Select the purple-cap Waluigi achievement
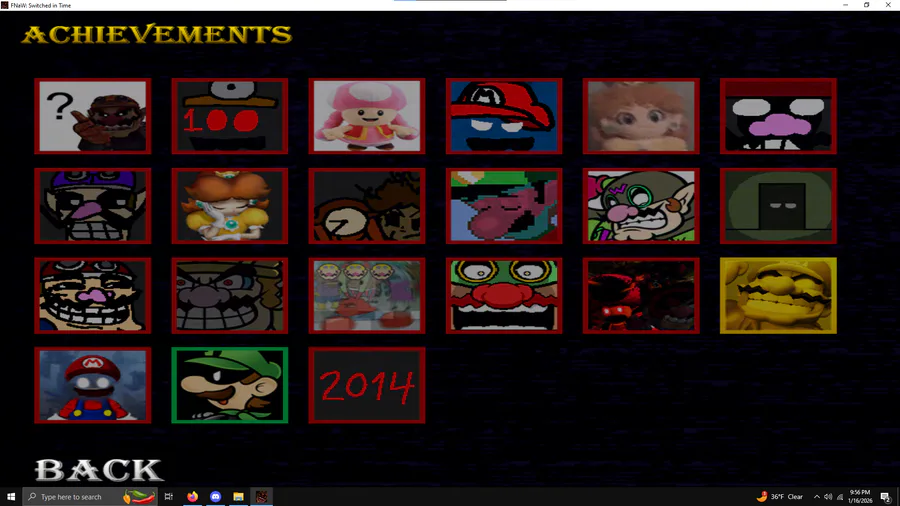 pyautogui.click(x=92, y=206)
